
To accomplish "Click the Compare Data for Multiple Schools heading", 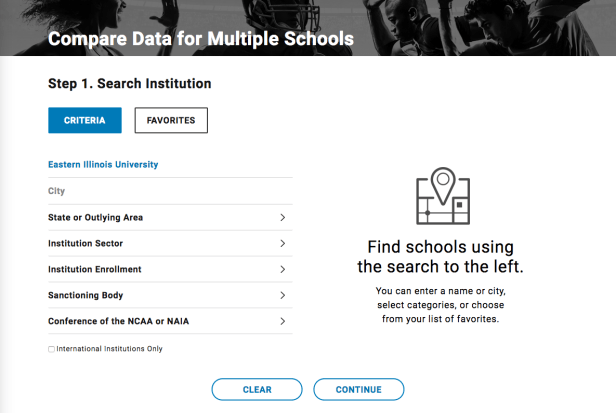I will click(x=201, y=40).
